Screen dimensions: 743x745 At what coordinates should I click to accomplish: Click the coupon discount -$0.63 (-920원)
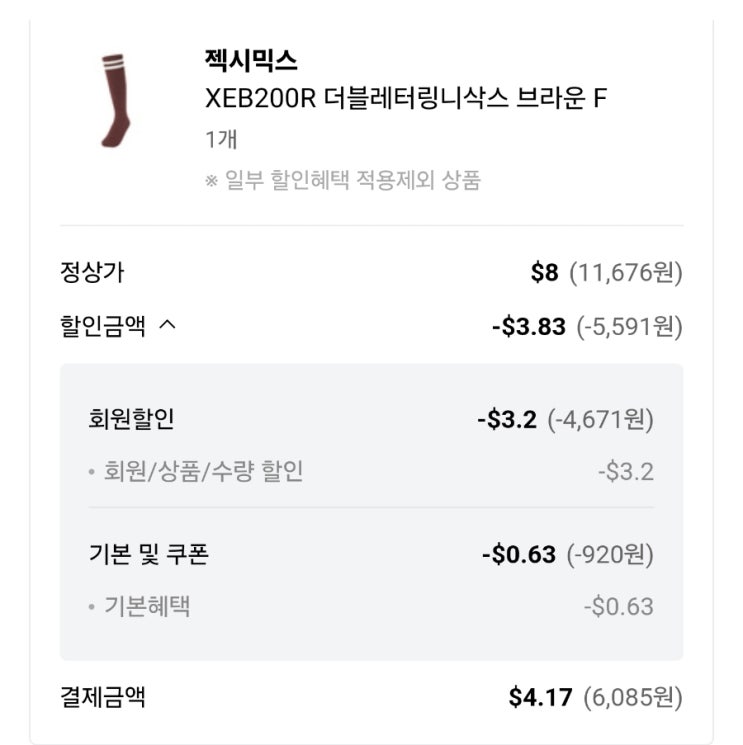(567, 554)
